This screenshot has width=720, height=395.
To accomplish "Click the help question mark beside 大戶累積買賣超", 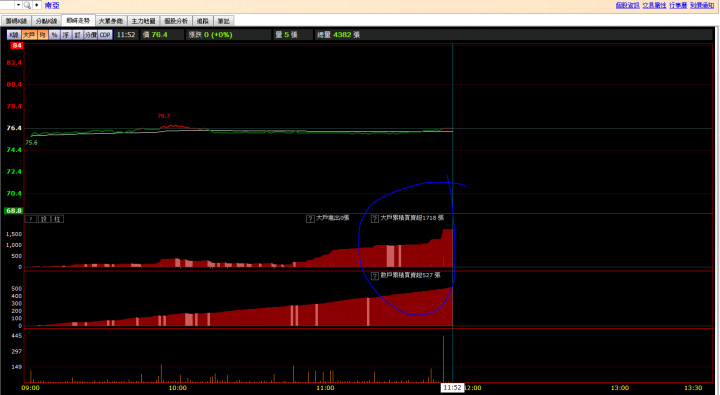I will coord(375,219).
